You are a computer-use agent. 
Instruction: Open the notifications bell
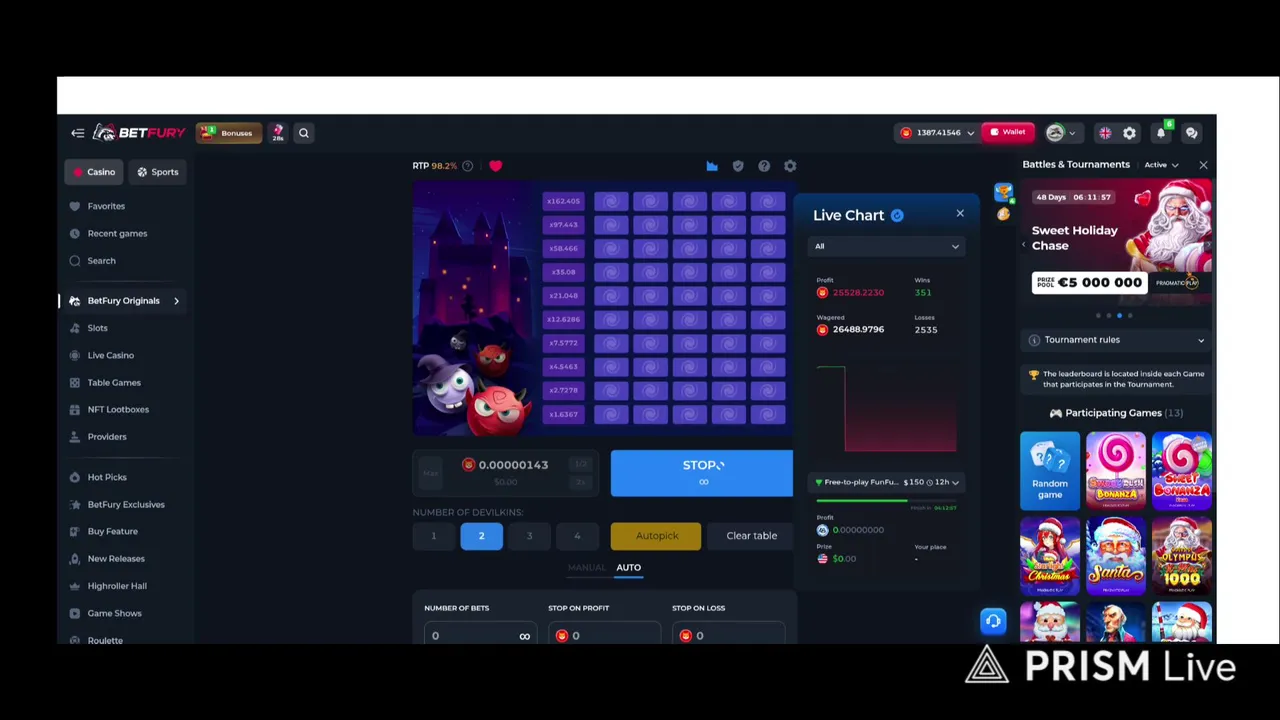pos(1161,133)
